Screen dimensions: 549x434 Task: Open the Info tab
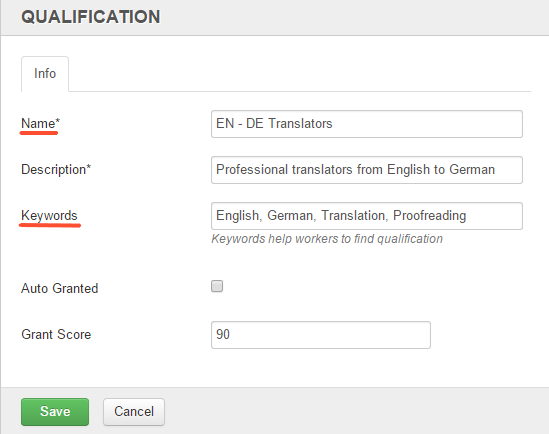pyautogui.click(x=45, y=74)
